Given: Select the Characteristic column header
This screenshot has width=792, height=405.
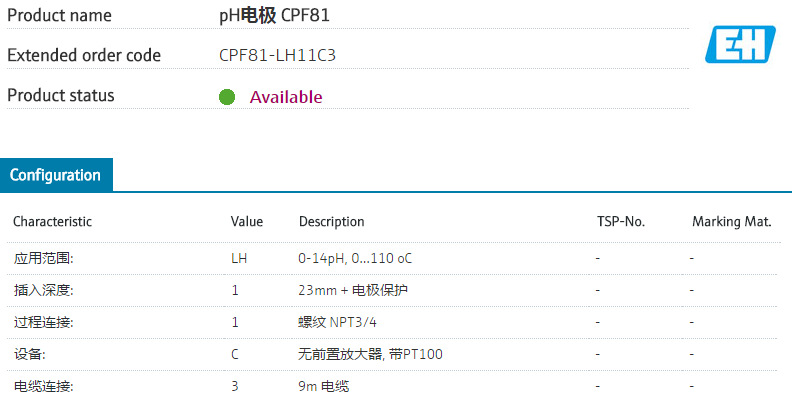Looking at the screenshot, I should [x=52, y=221].
